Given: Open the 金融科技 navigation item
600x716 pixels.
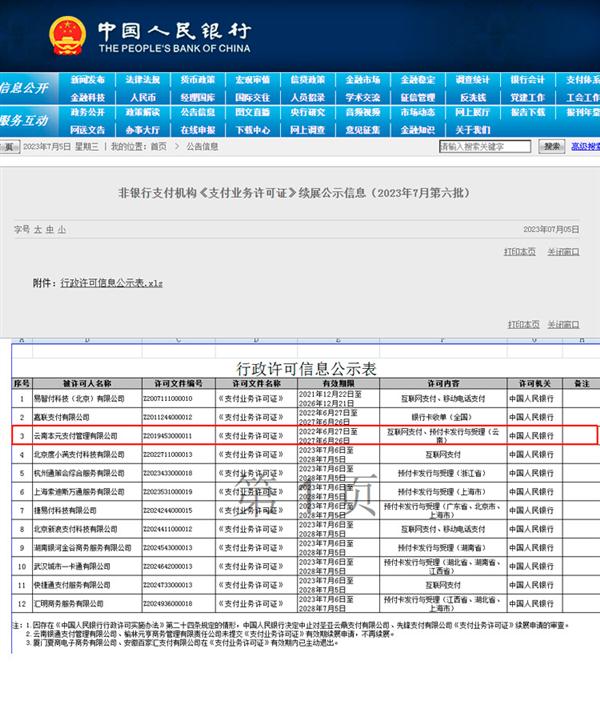Looking at the screenshot, I should [x=88, y=97].
